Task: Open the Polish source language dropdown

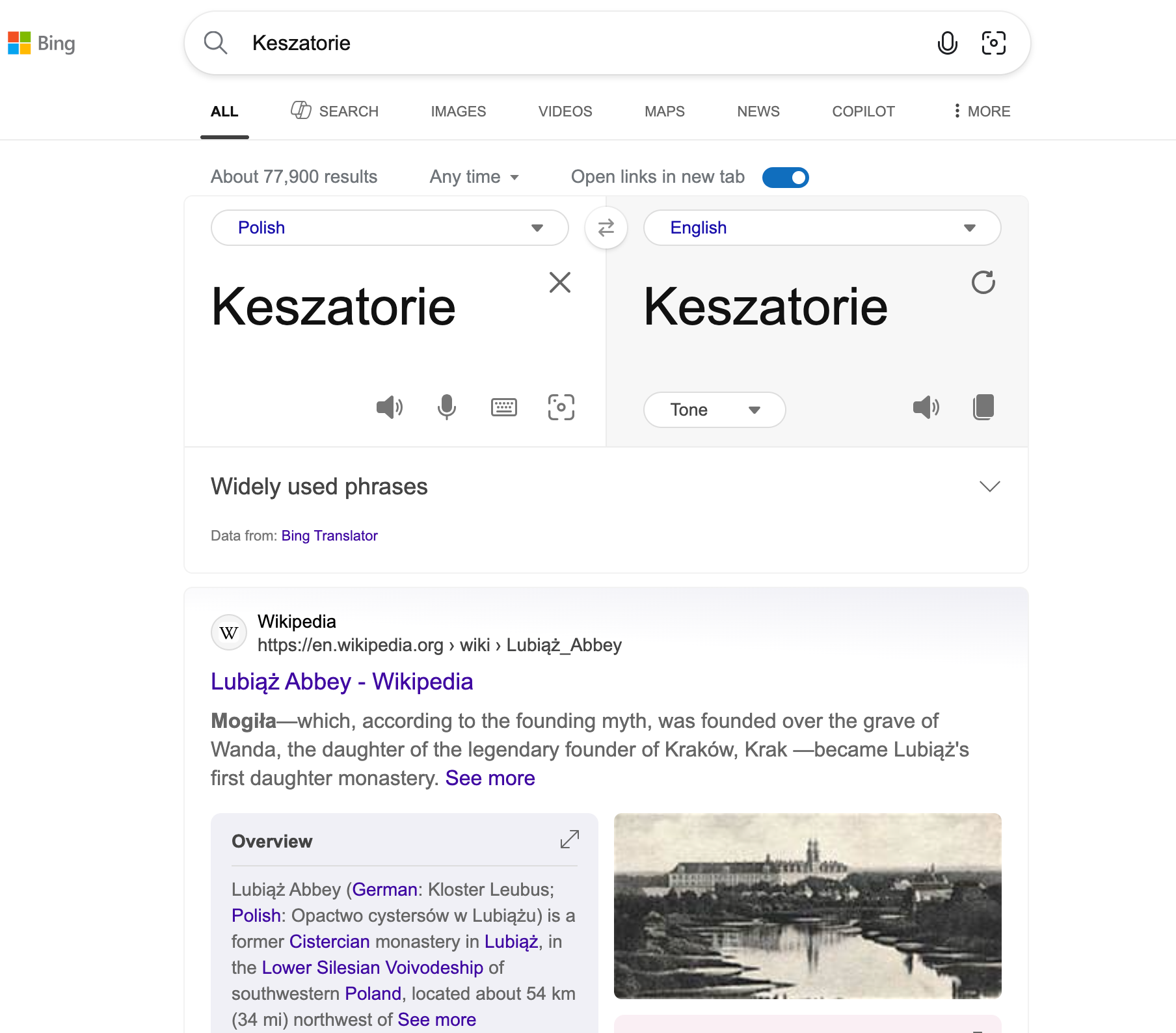Action: [390, 228]
